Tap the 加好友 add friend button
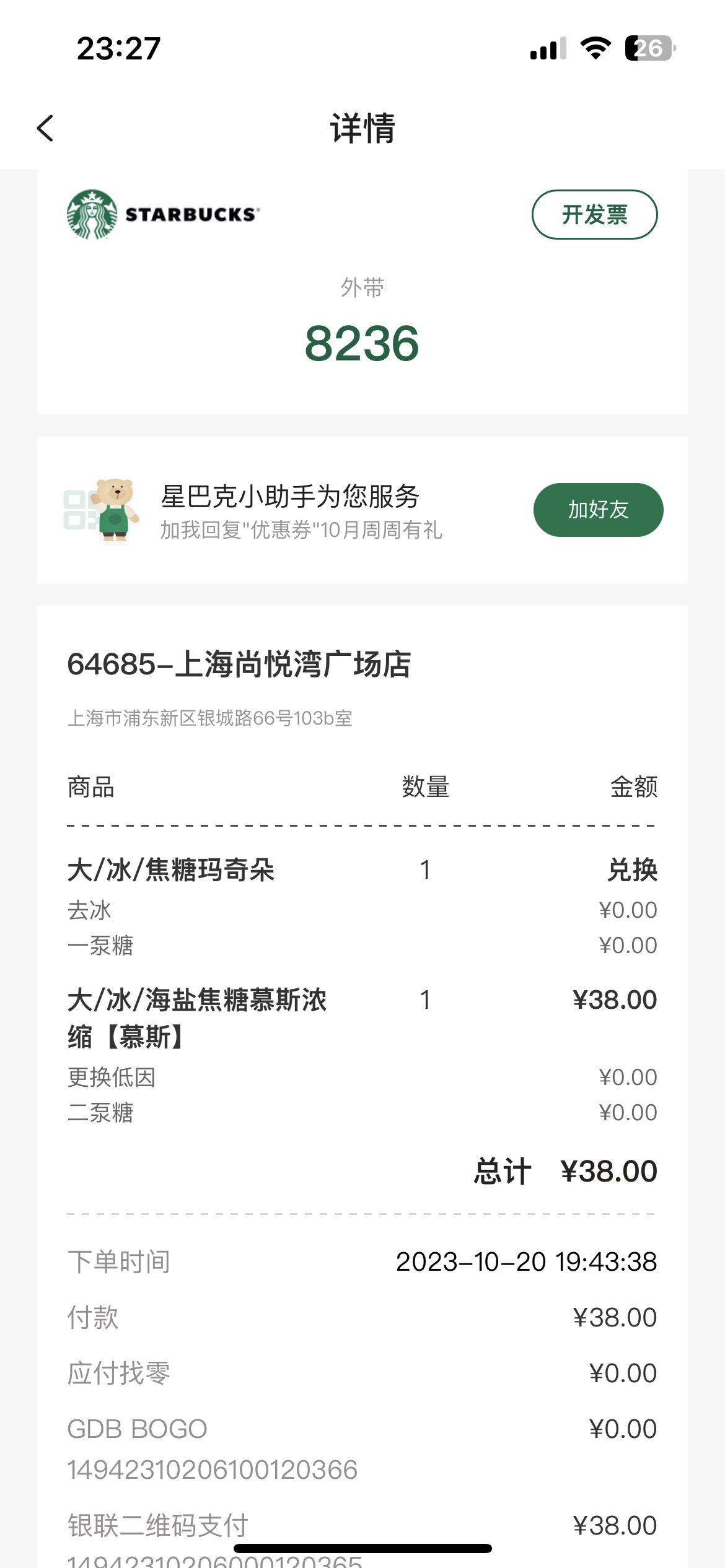This screenshot has height=1568, width=725. click(x=598, y=510)
